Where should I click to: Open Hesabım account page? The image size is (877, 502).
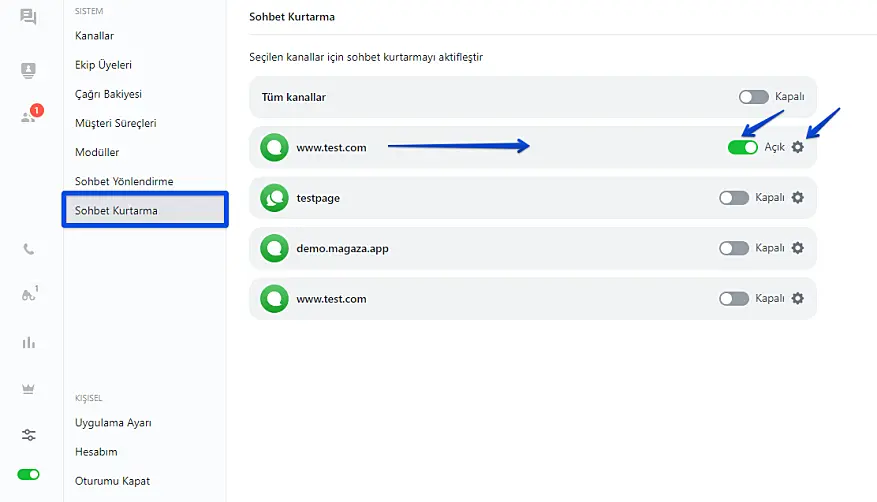[96, 452]
